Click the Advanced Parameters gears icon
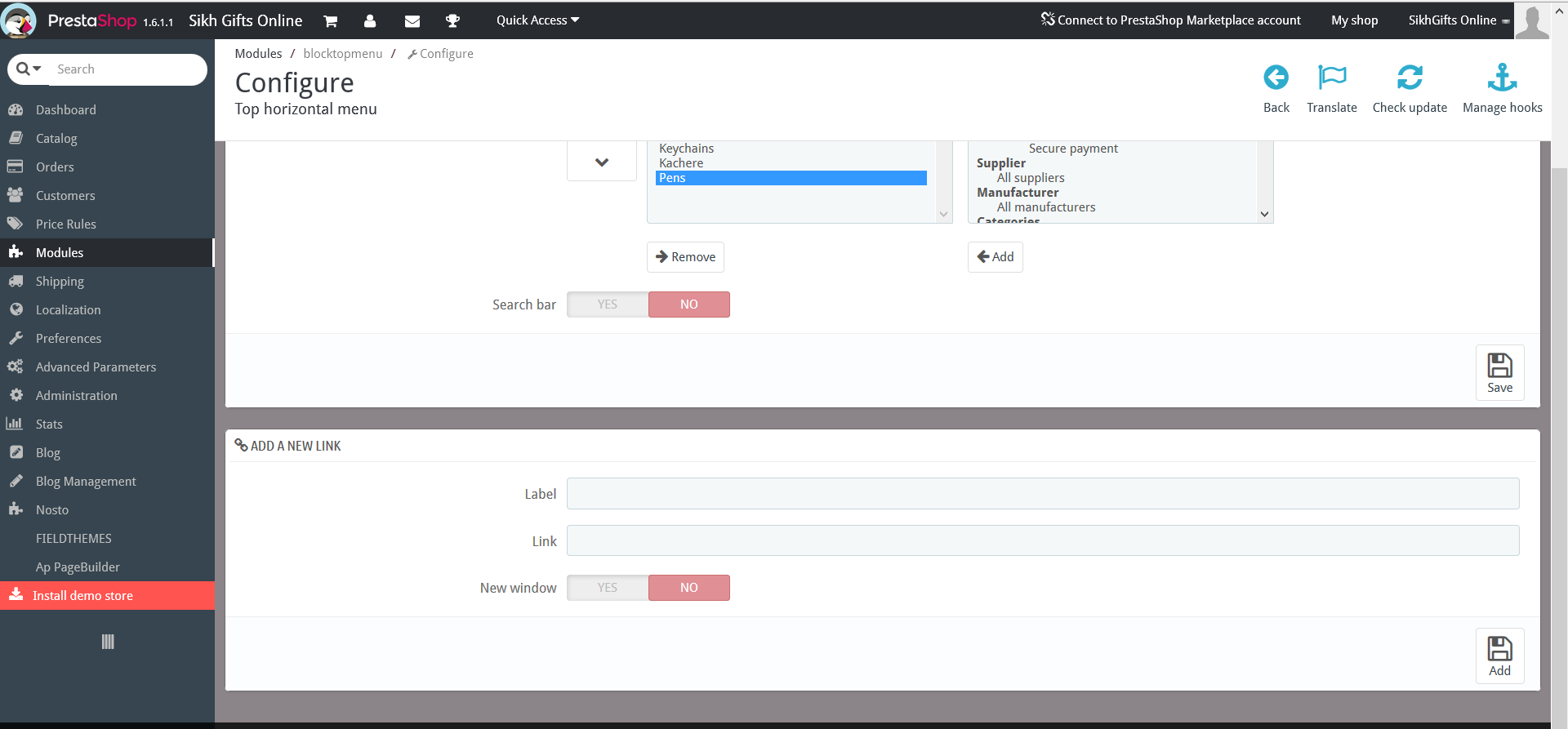Viewport: 1568px width, 729px height. pyautogui.click(x=15, y=367)
